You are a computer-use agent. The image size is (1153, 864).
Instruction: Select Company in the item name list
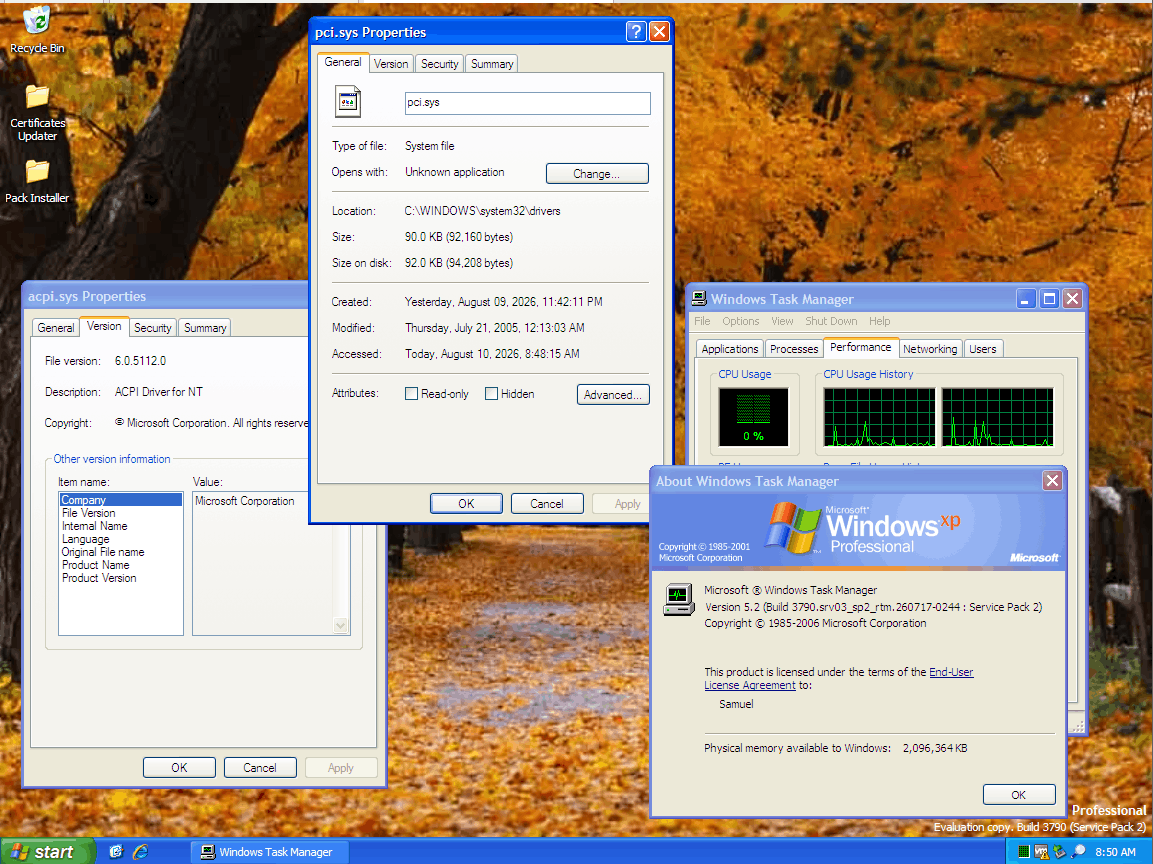click(x=121, y=500)
